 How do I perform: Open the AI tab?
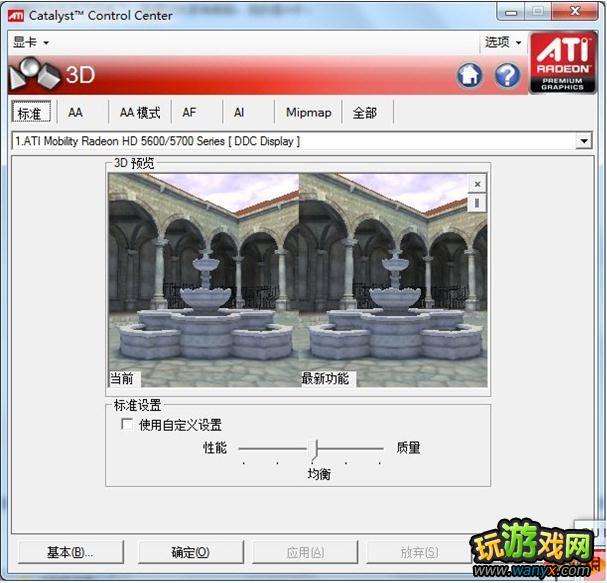[x=239, y=113]
